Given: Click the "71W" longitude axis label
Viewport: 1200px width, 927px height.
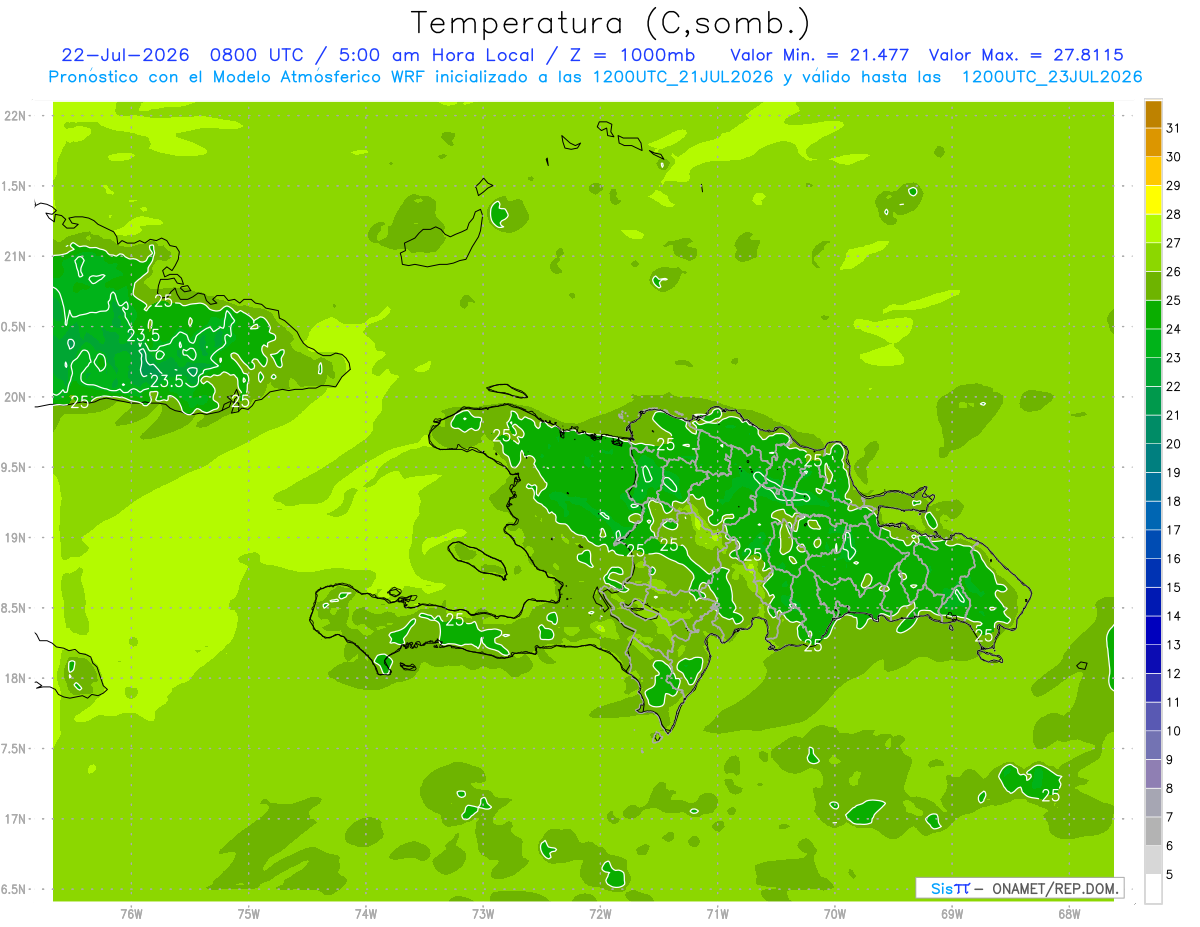Looking at the screenshot, I should [717, 914].
